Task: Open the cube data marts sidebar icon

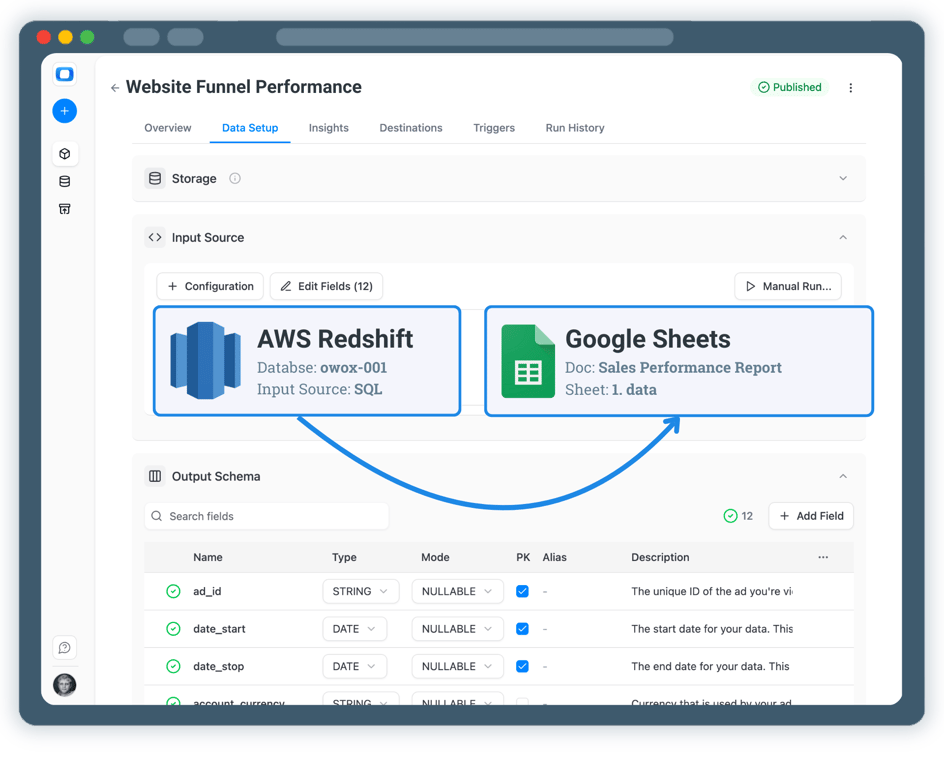Action: point(64,154)
